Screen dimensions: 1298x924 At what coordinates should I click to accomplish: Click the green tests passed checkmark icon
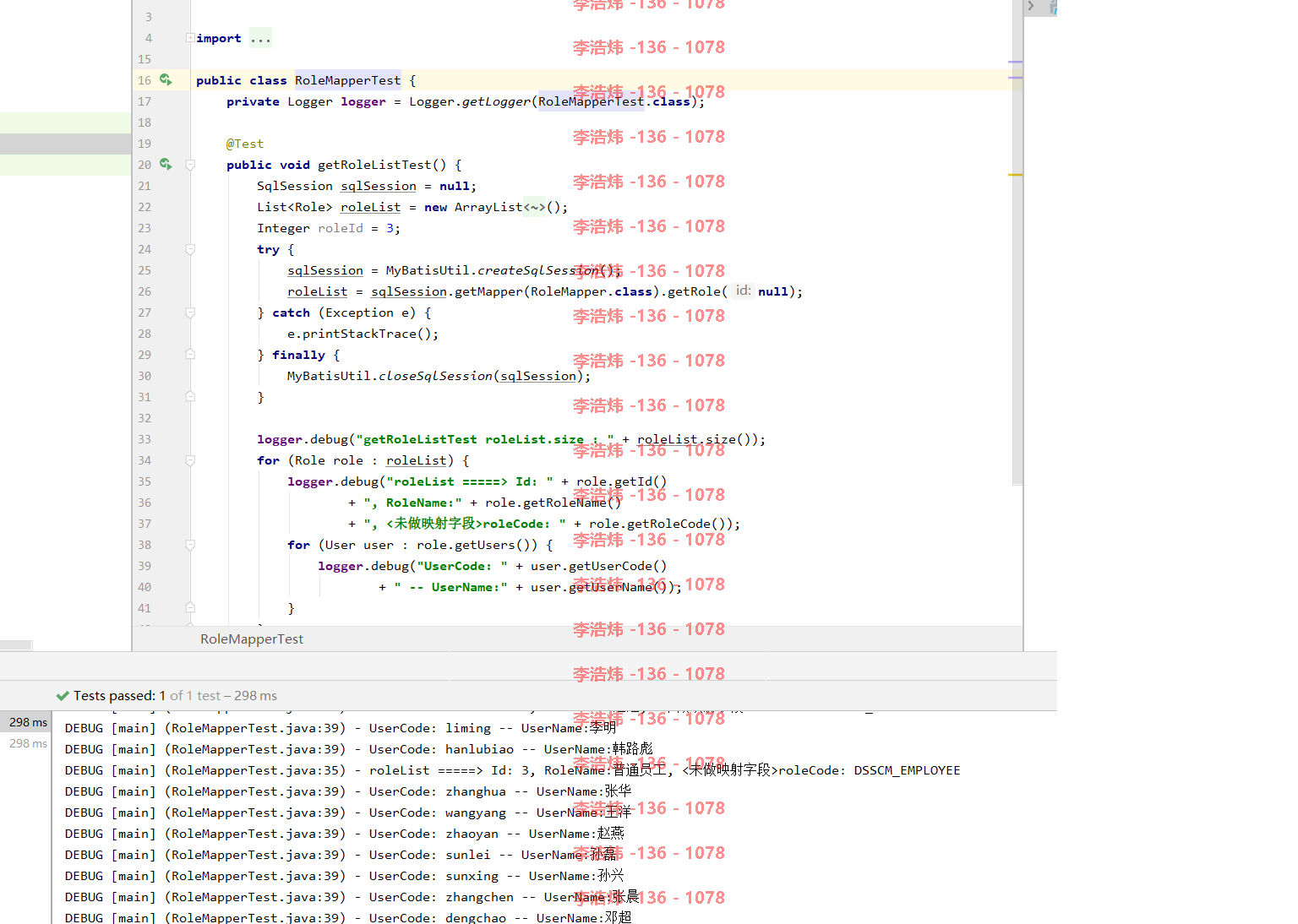click(63, 696)
